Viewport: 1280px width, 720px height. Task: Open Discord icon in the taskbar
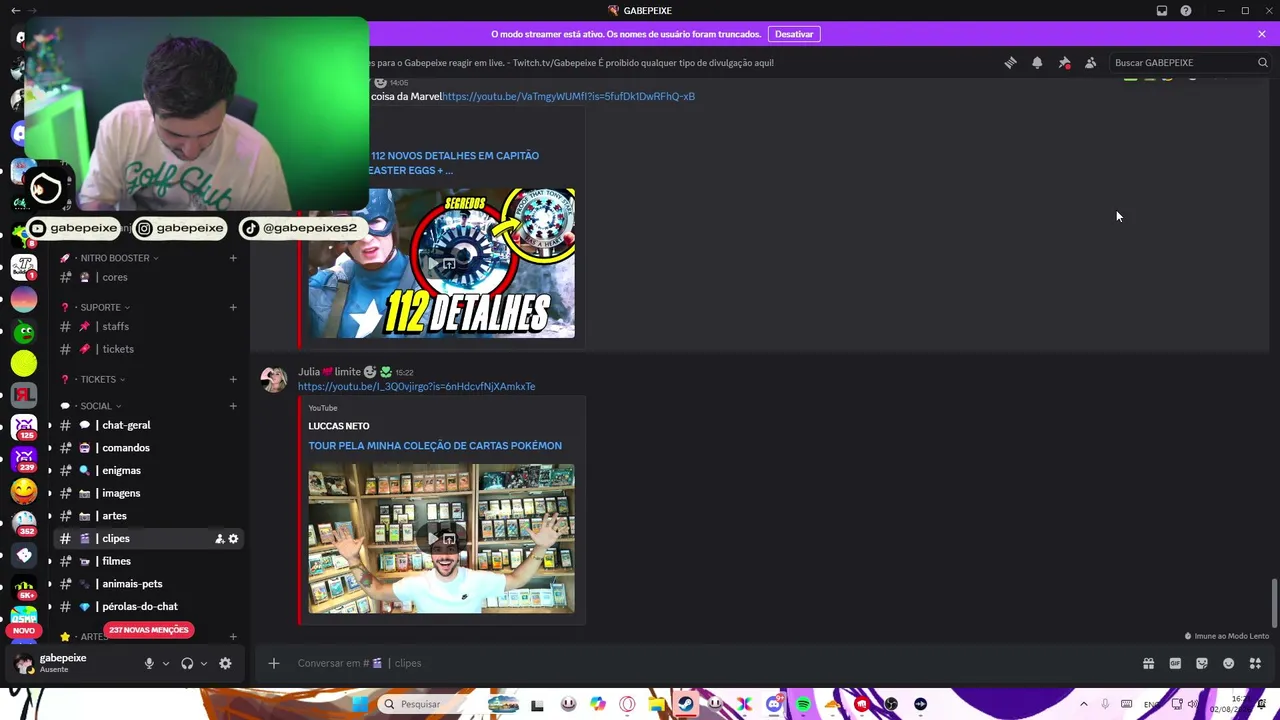pyautogui.click(x=773, y=704)
